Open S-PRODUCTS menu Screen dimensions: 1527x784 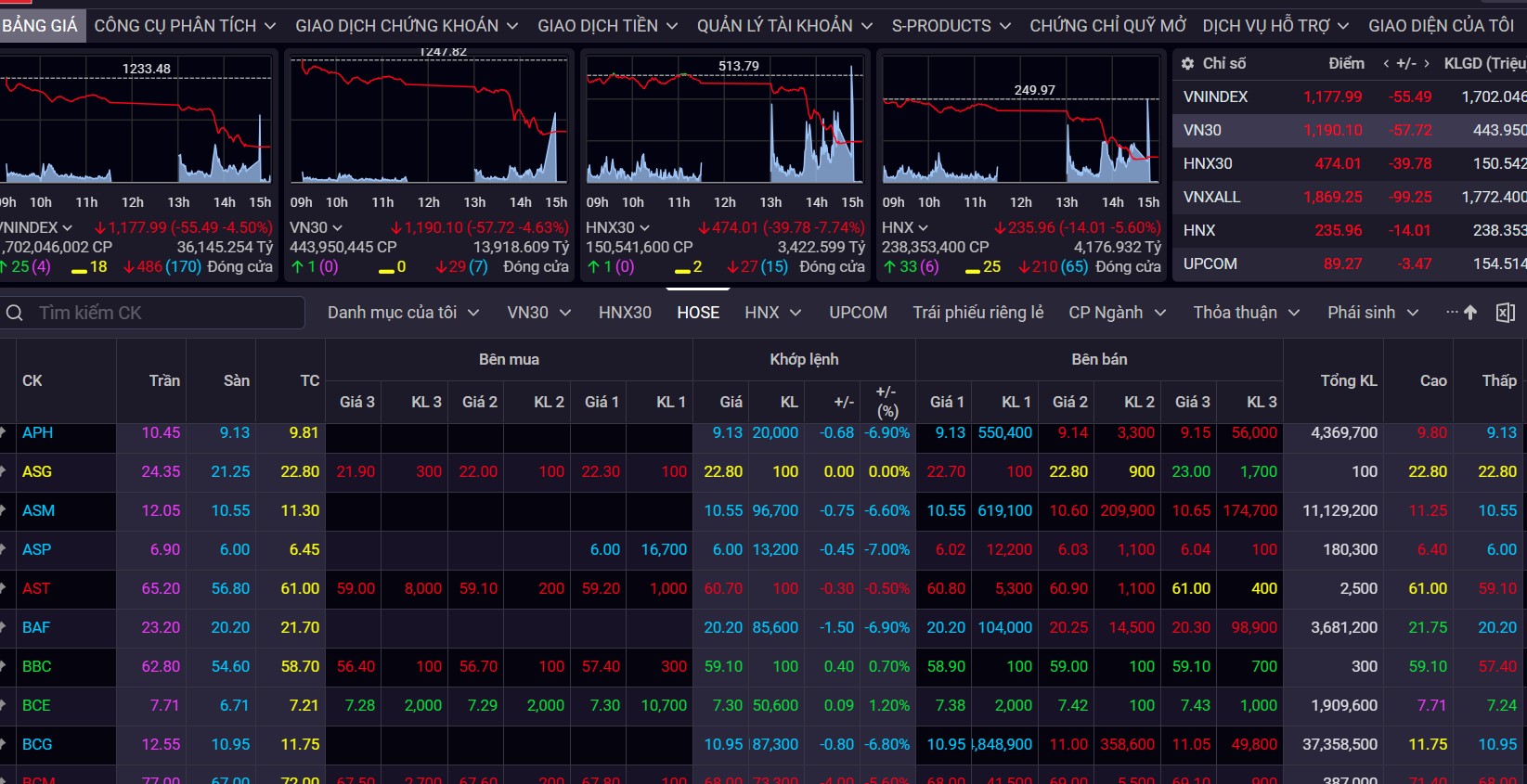point(951,26)
